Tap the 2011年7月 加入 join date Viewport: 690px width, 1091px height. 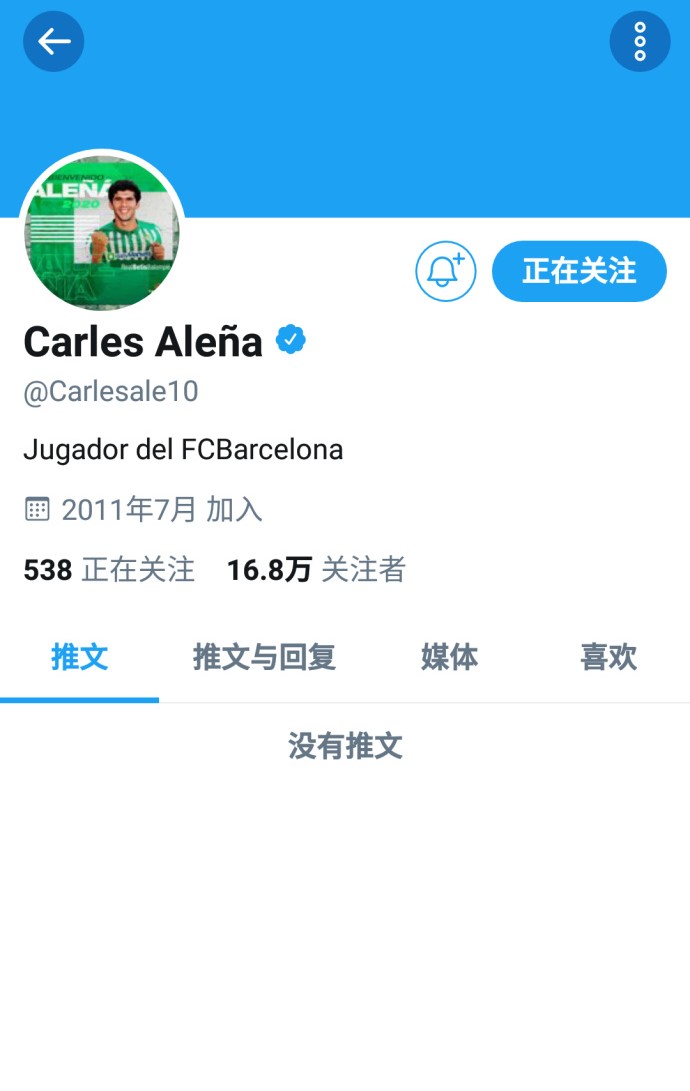[161, 510]
